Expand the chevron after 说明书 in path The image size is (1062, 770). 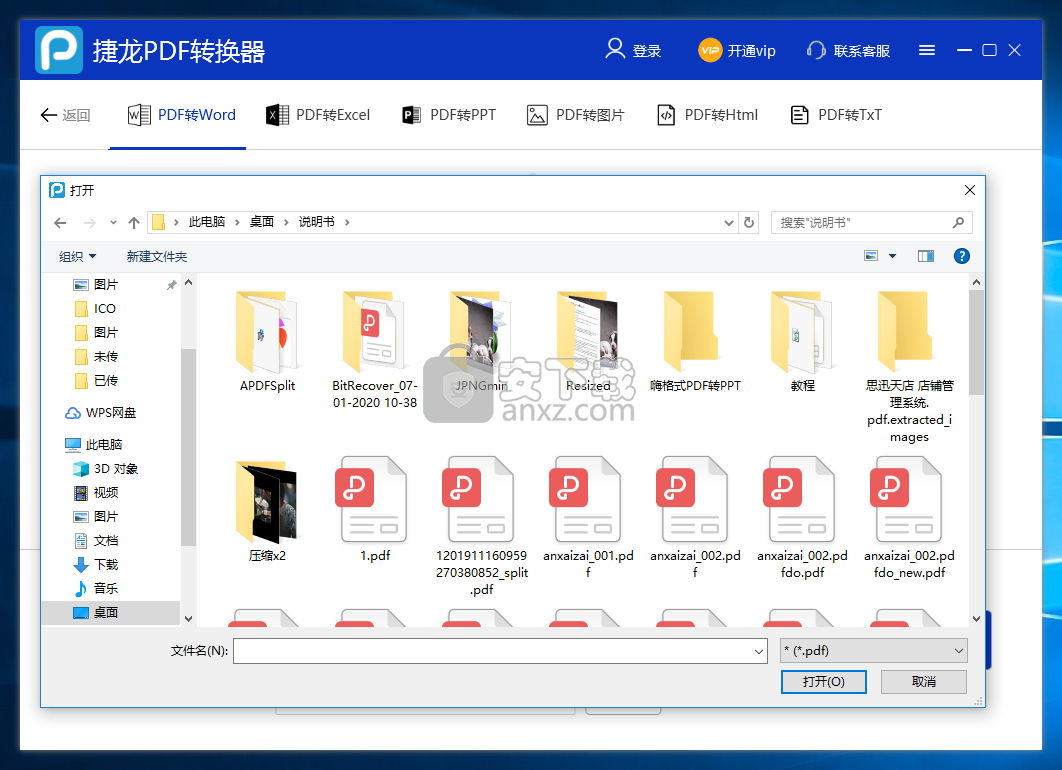[347, 222]
